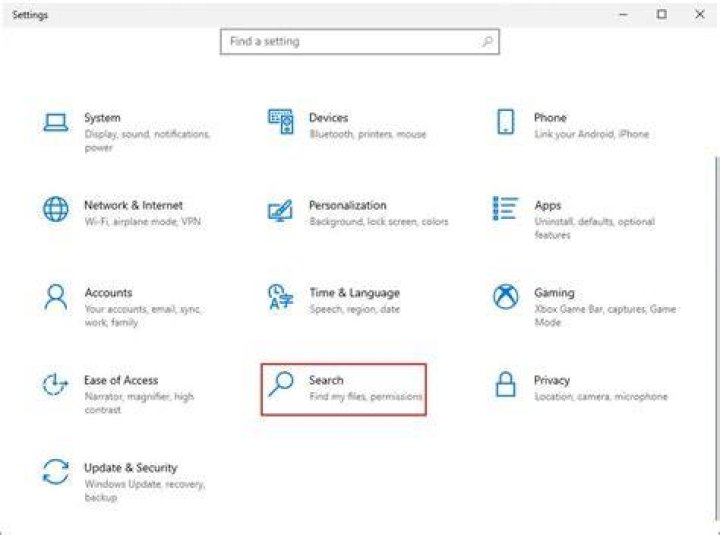Click the magnifier icon in Find a setting box
Image resolution: width=720 pixels, height=535 pixels.
pos(487,42)
